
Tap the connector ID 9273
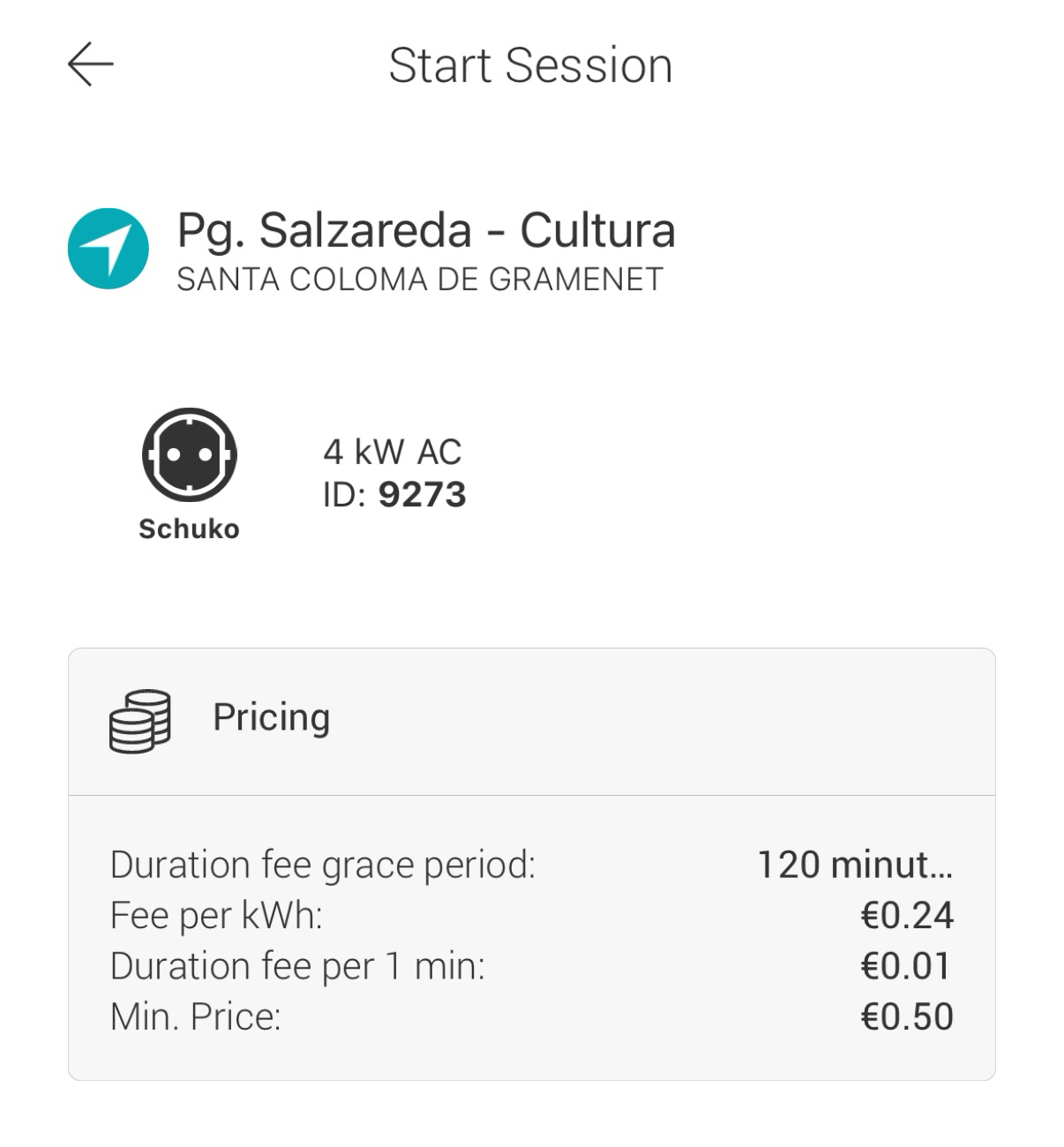click(x=422, y=494)
